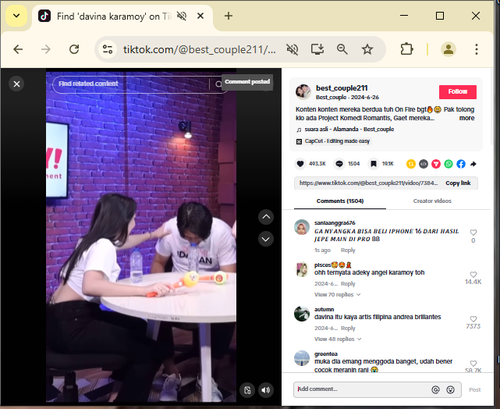
Task: Open Chrome extensions puzzle icon
Action: click(407, 49)
